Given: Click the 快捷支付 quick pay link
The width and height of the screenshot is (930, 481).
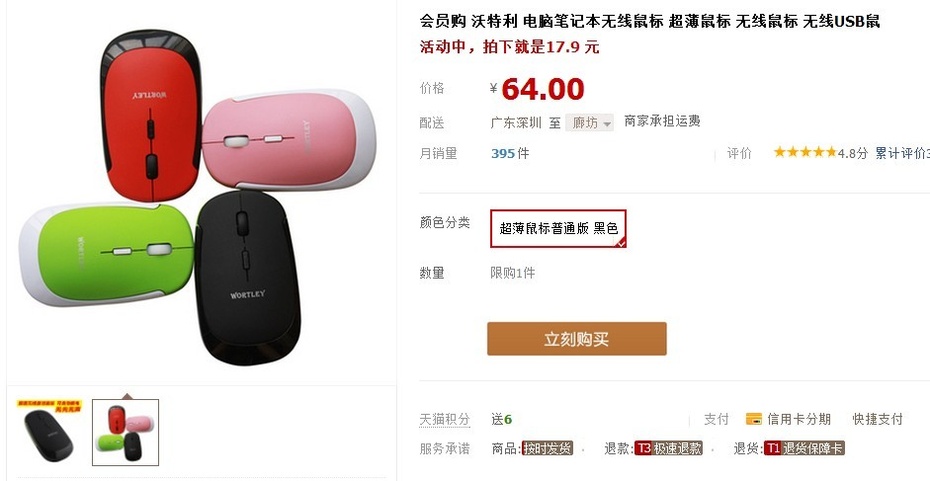Looking at the screenshot, I should click(x=877, y=419).
